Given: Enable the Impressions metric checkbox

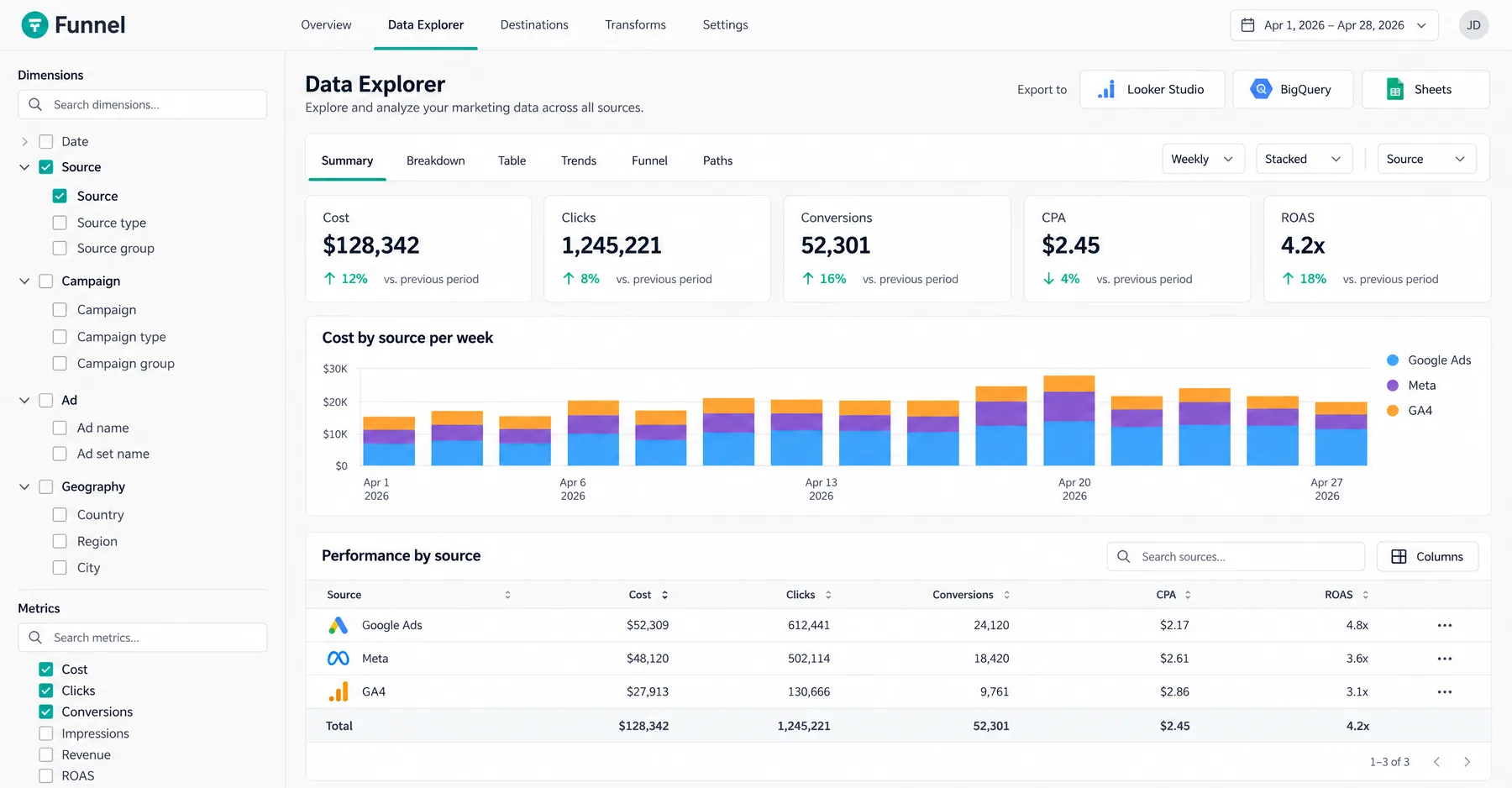Looking at the screenshot, I should click(x=46, y=733).
